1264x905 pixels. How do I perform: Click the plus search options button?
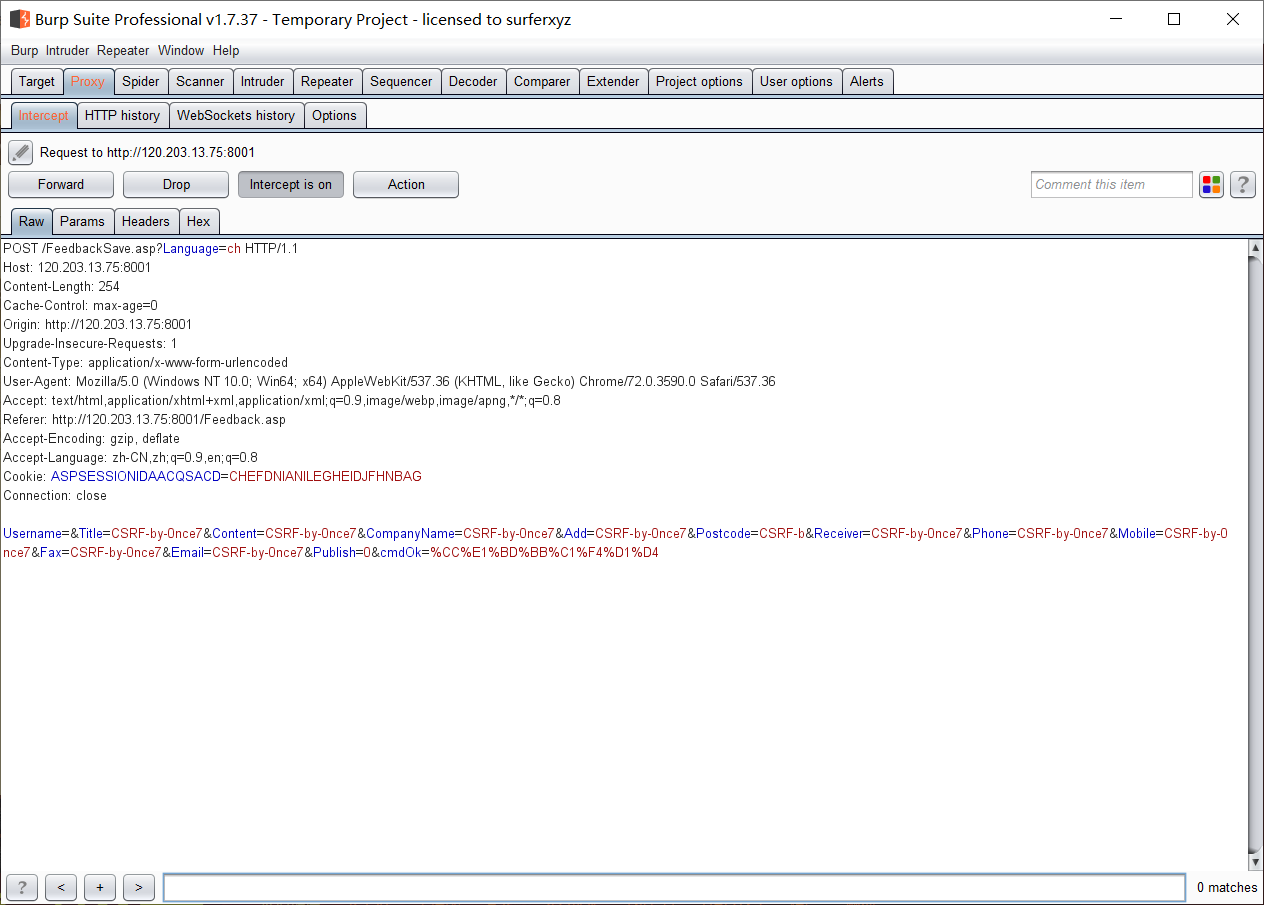(x=100, y=887)
